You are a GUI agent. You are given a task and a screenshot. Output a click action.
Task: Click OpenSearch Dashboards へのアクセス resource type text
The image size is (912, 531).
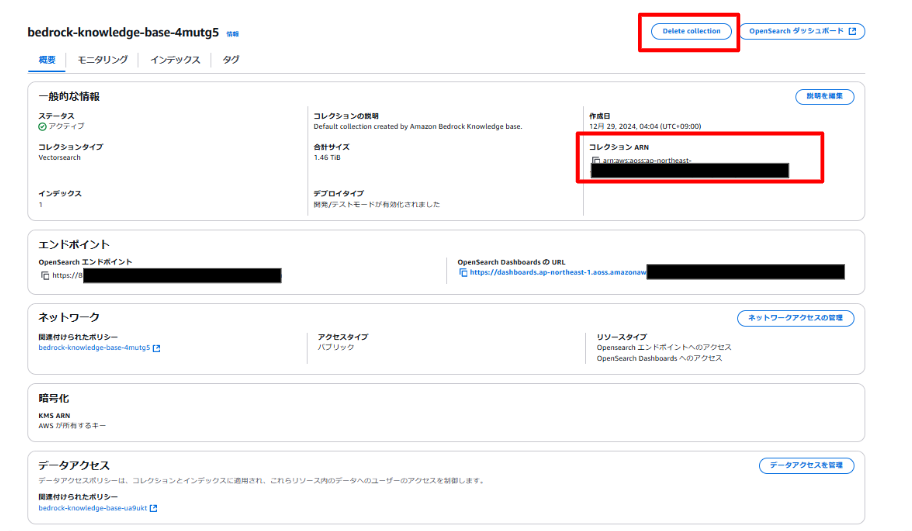pos(659,358)
